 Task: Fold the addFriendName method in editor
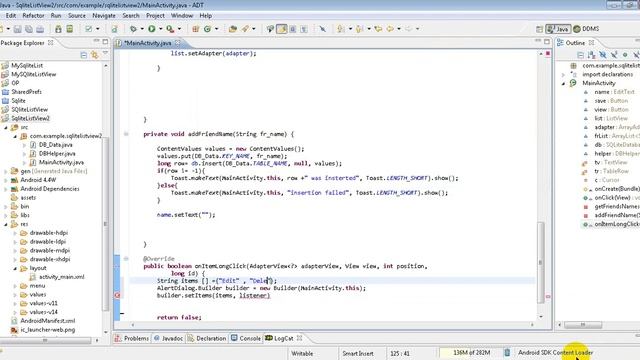pos(126,134)
